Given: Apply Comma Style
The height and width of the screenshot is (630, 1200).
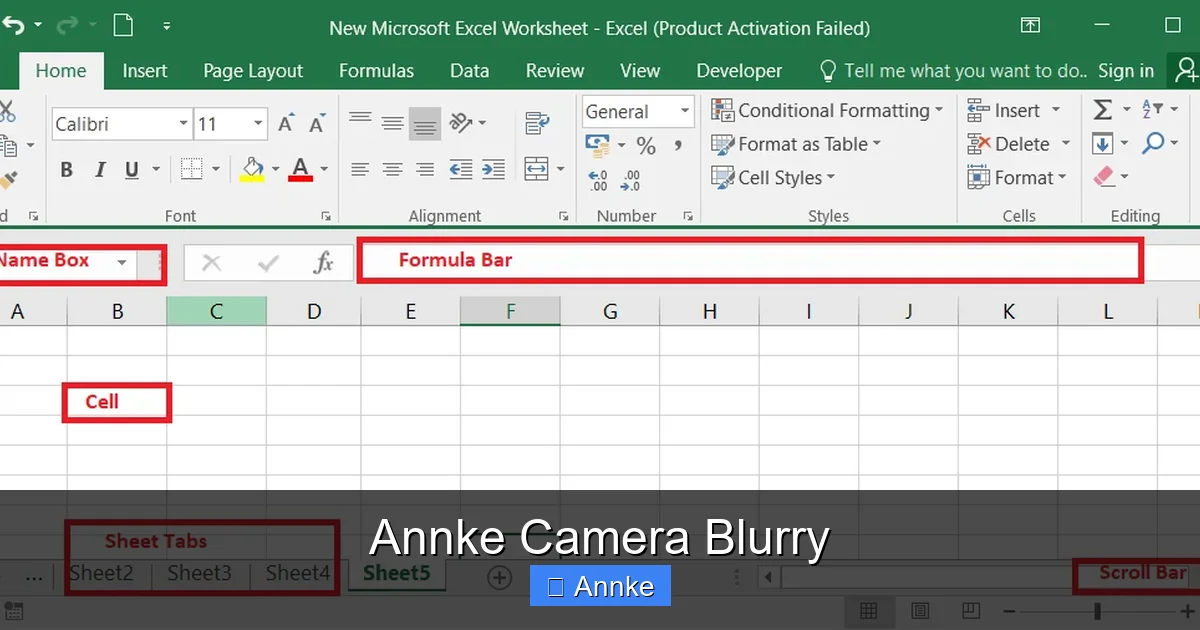Looking at the screenshot, I should point(678,146).
